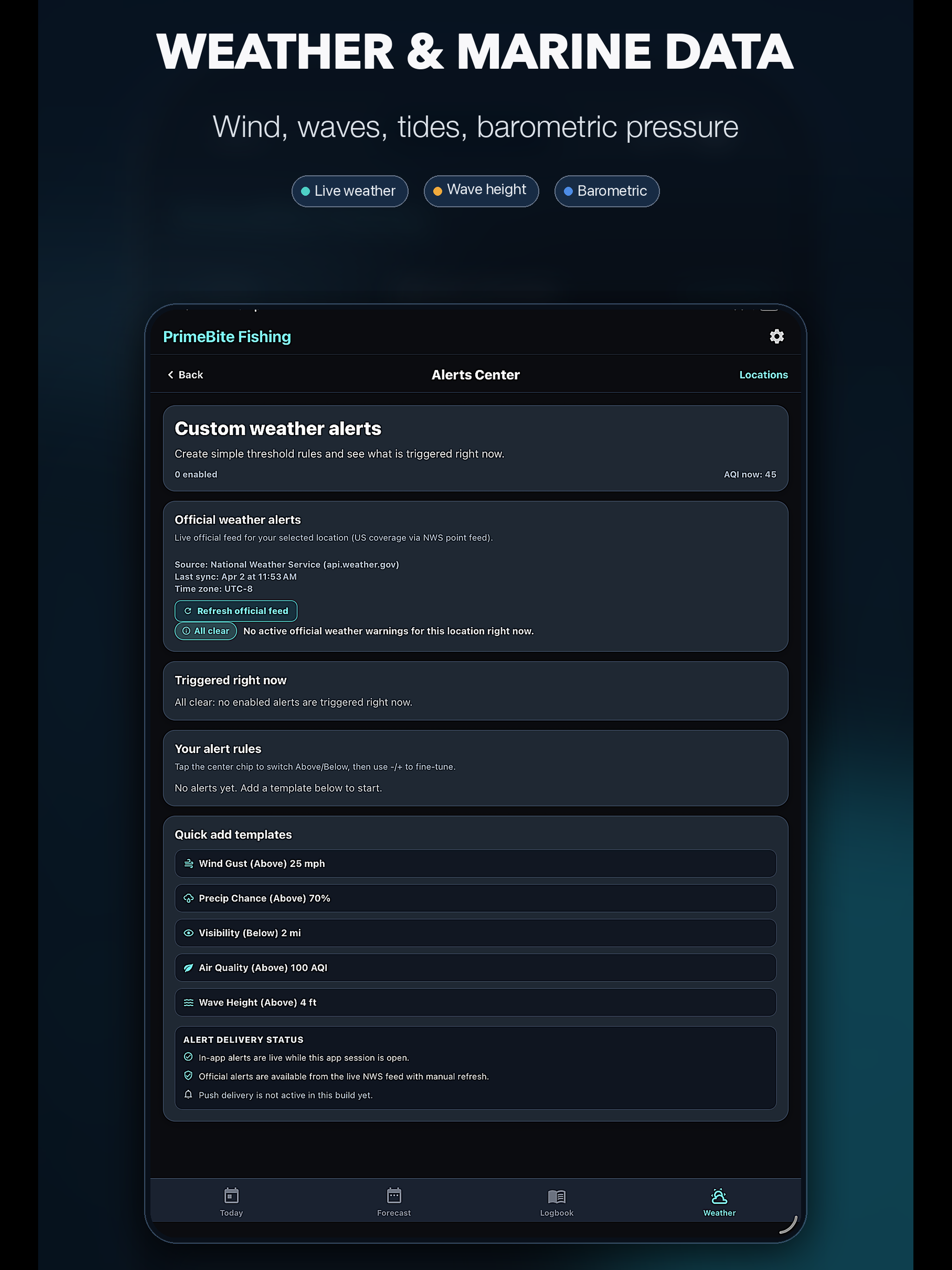The width and height of the screenshot is (952, 1270).
Task: Click the orange dot on Wave height pill
Action: pos(437,191)
